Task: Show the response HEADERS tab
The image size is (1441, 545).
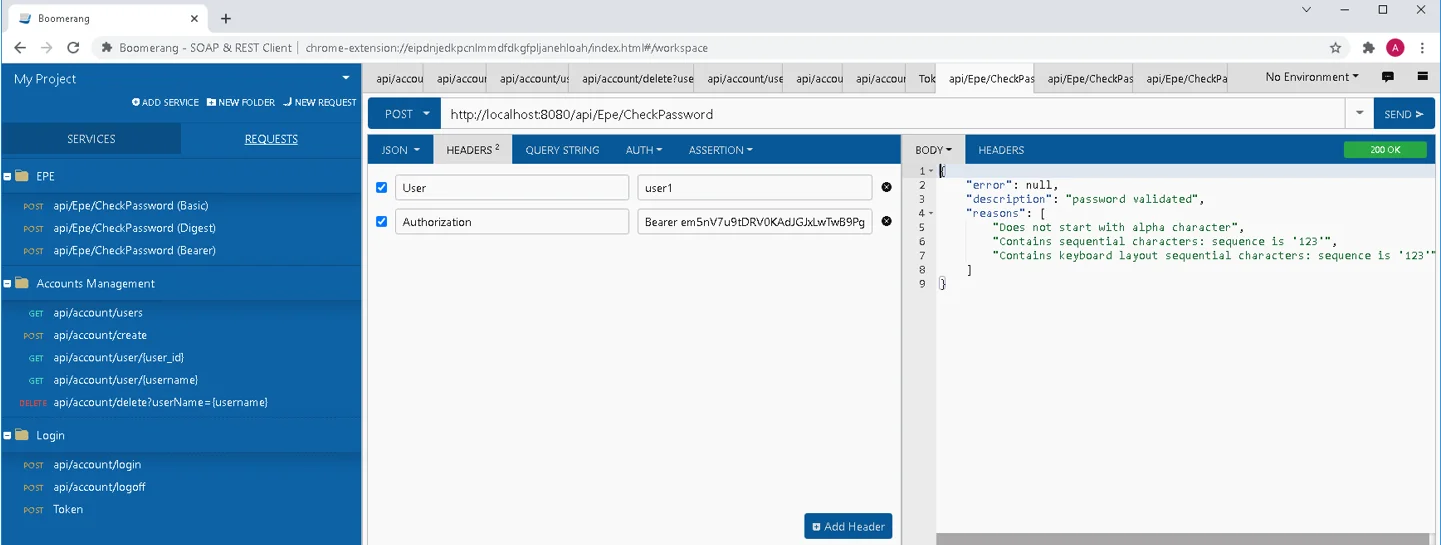Action: tap(1001, 150)
